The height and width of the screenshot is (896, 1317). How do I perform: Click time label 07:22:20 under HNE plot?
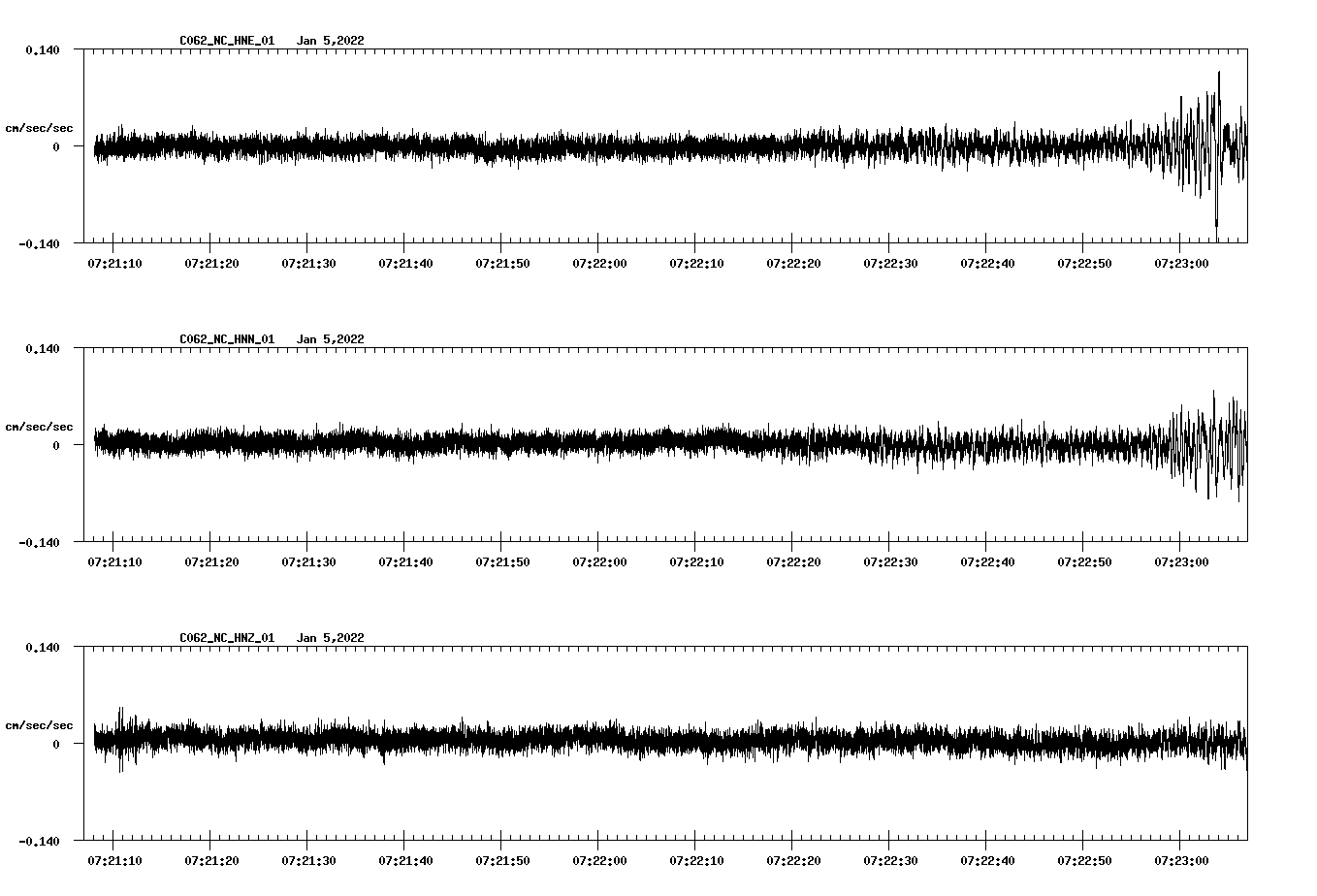coord(793,263)
